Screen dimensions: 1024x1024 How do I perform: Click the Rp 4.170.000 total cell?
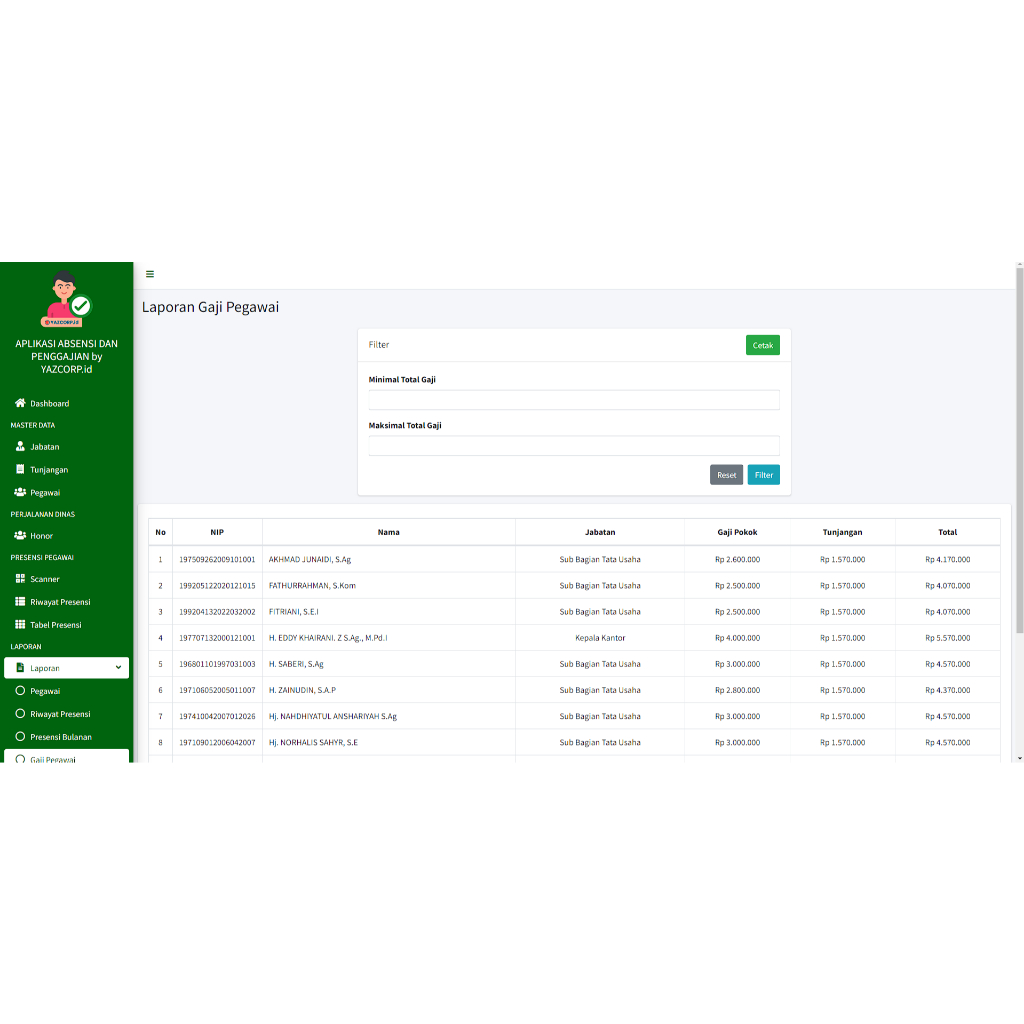[948, 560]
